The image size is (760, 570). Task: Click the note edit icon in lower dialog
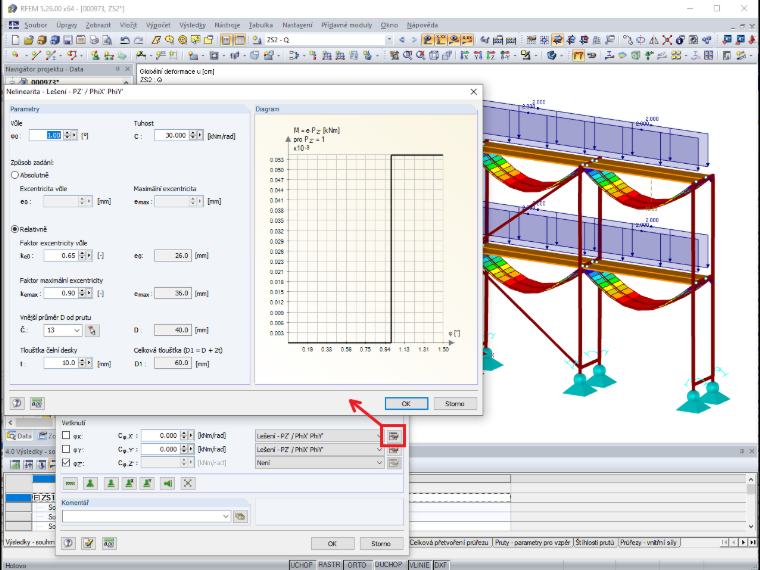[88, 543]
